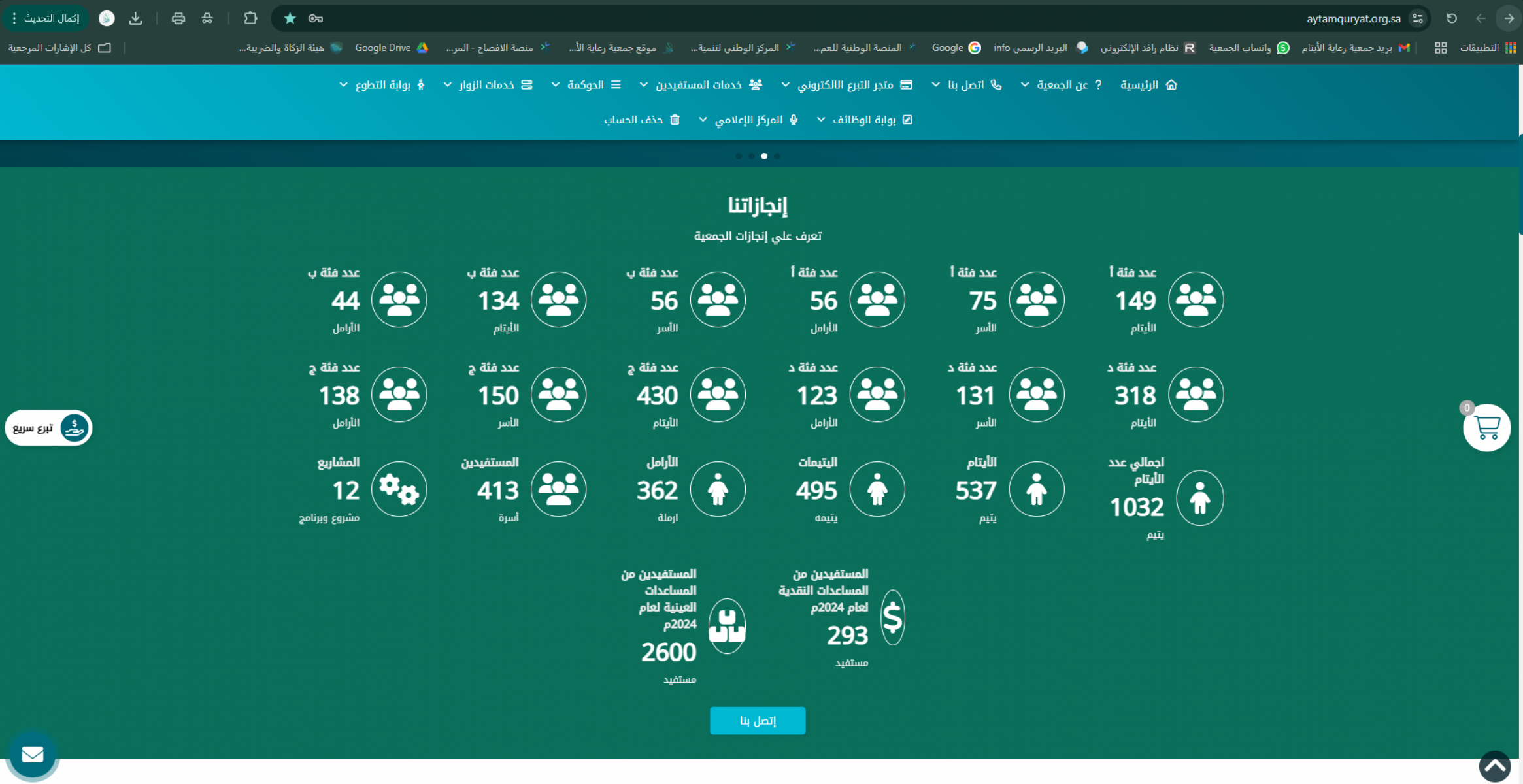Open the الرئيسية home menu item
1523x784 pixels.
(1148, 85)
